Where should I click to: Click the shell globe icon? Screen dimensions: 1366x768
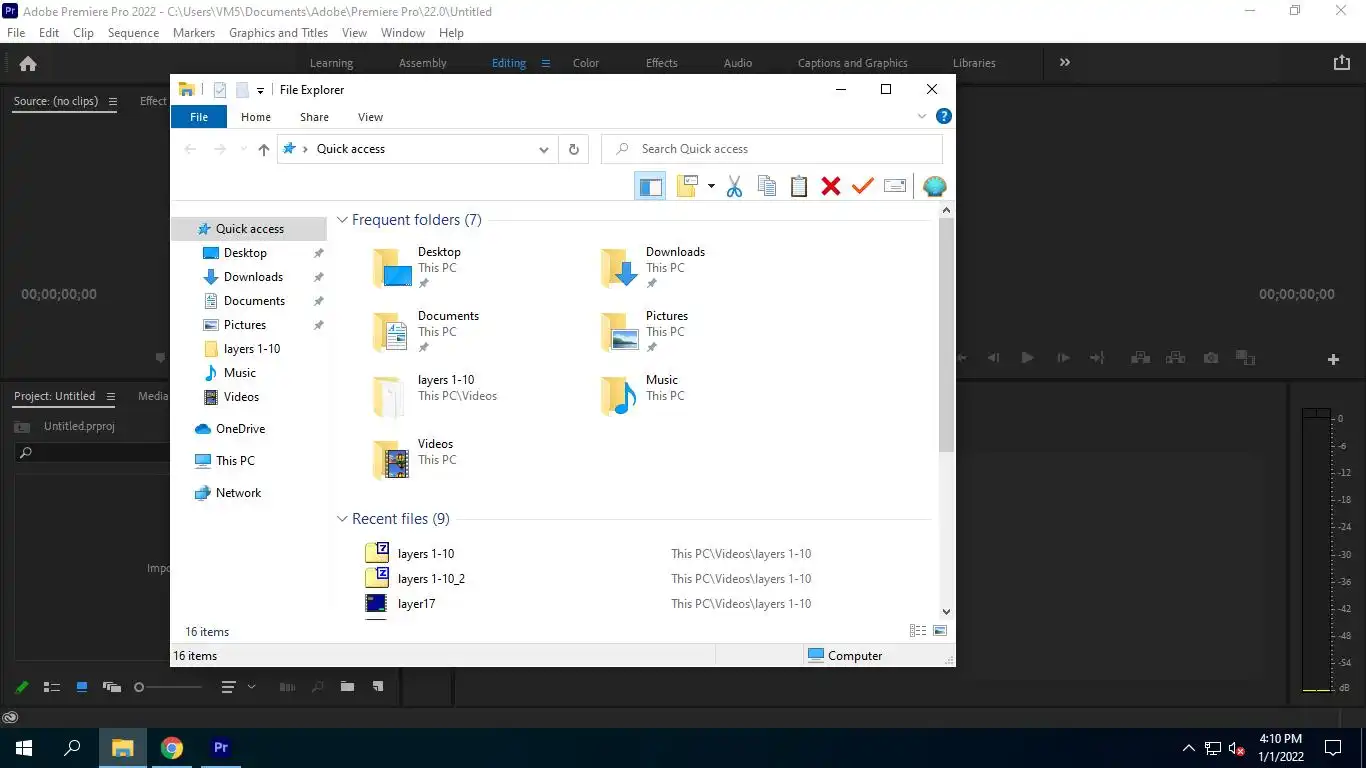[x=934, y=186]
